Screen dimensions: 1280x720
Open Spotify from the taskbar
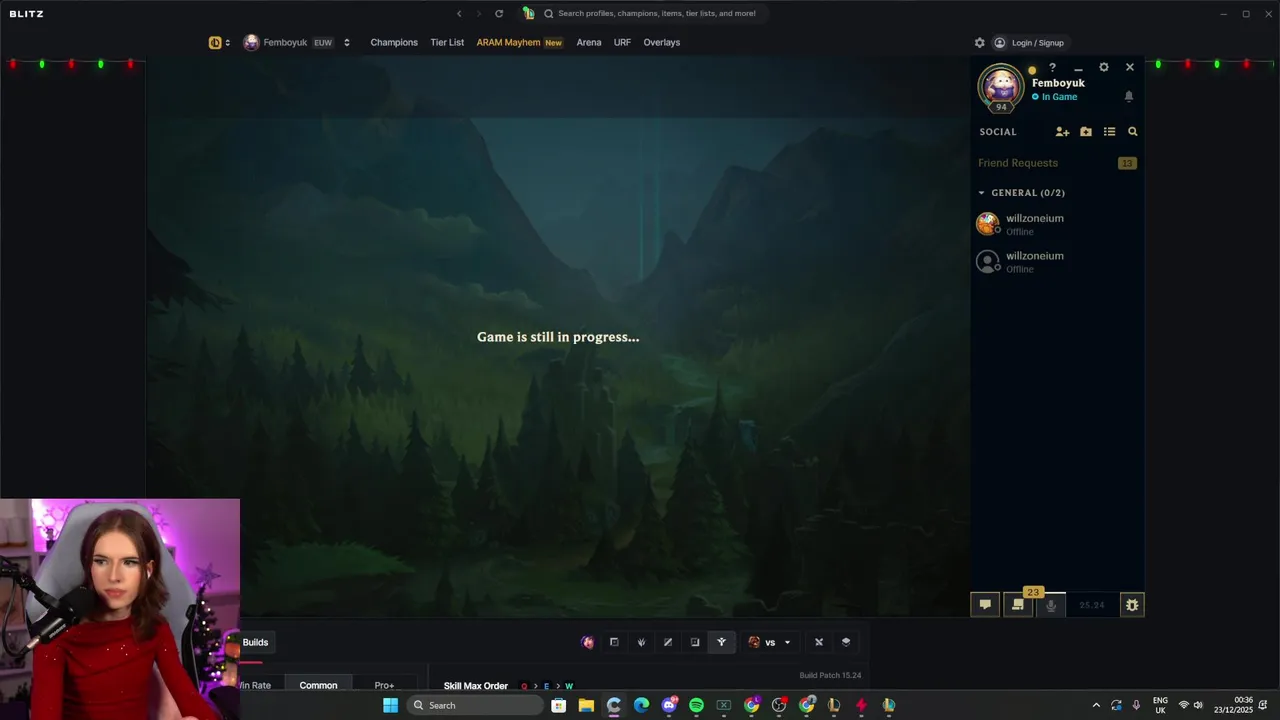[x=696, y=705]
